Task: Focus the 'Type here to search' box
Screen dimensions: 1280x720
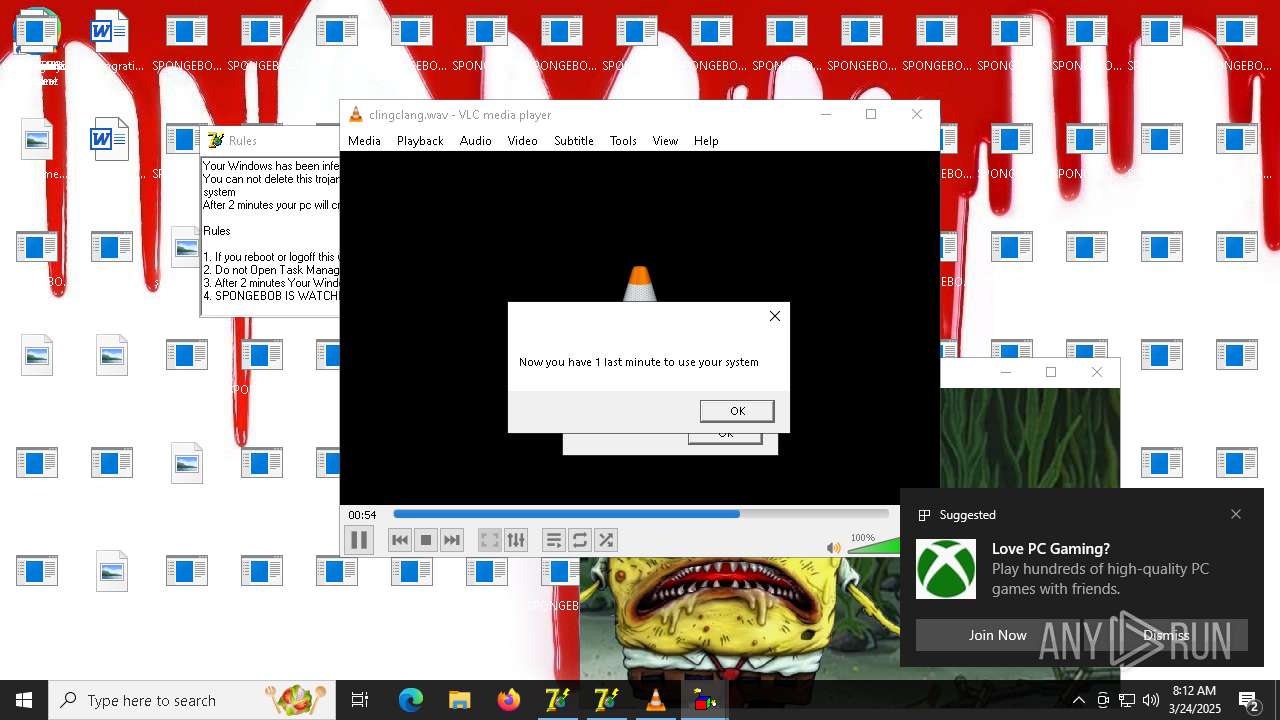Action: click(192, 700)
